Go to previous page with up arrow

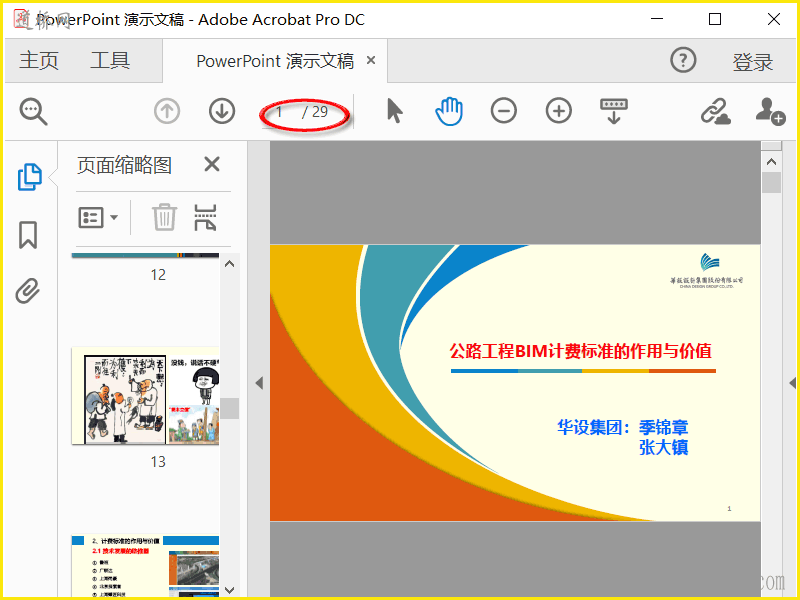(167, 111)
